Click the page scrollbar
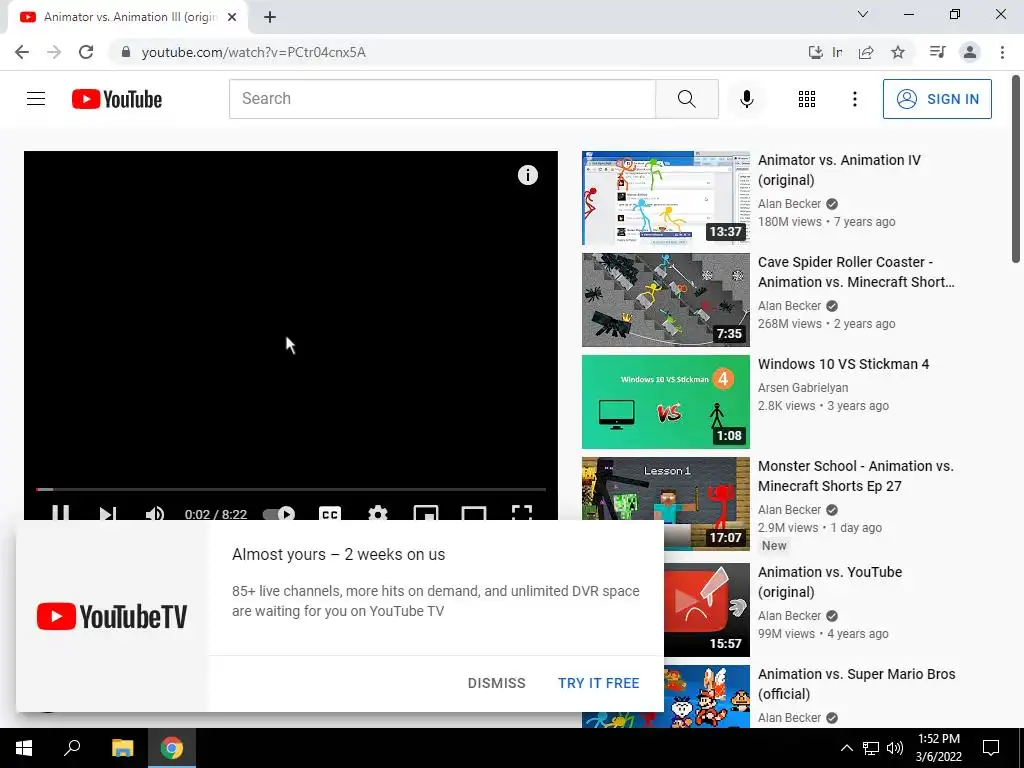1024x768 pixels. (x=1016, y=170)
